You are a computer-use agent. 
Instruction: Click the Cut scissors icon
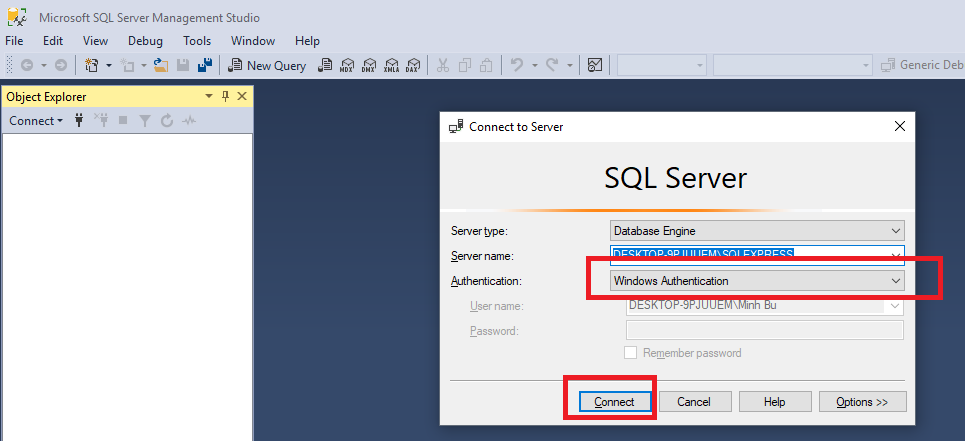coord(442,65)
